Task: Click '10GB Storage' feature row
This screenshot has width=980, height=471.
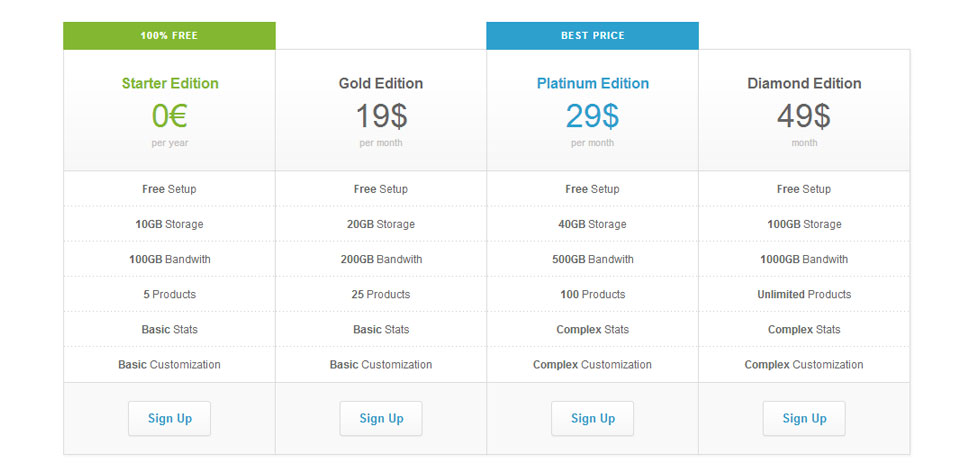Action: pyautogui.click(x=169, y=224)
